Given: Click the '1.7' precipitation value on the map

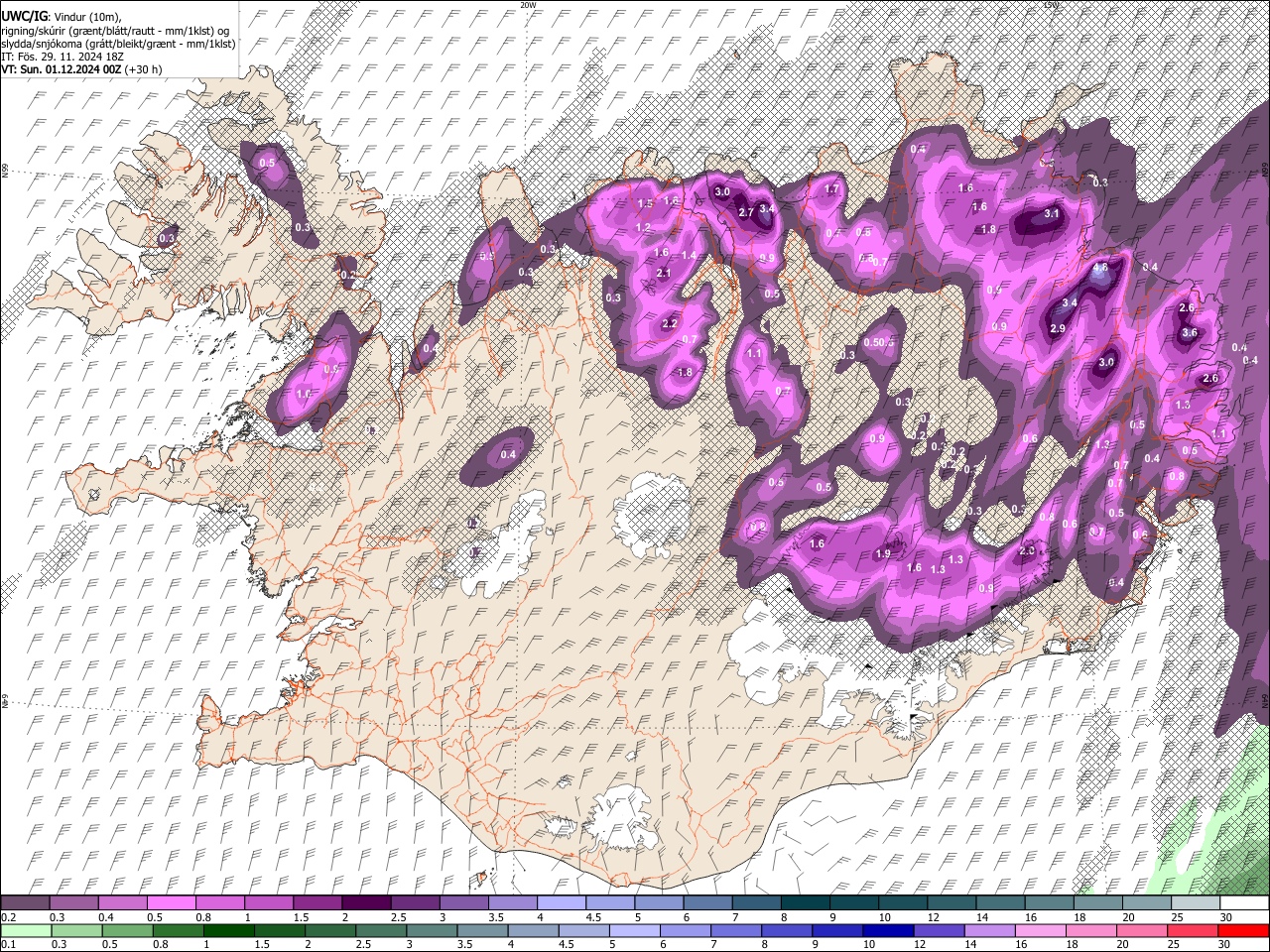Looking at the screenshot, I should point(831,188).
